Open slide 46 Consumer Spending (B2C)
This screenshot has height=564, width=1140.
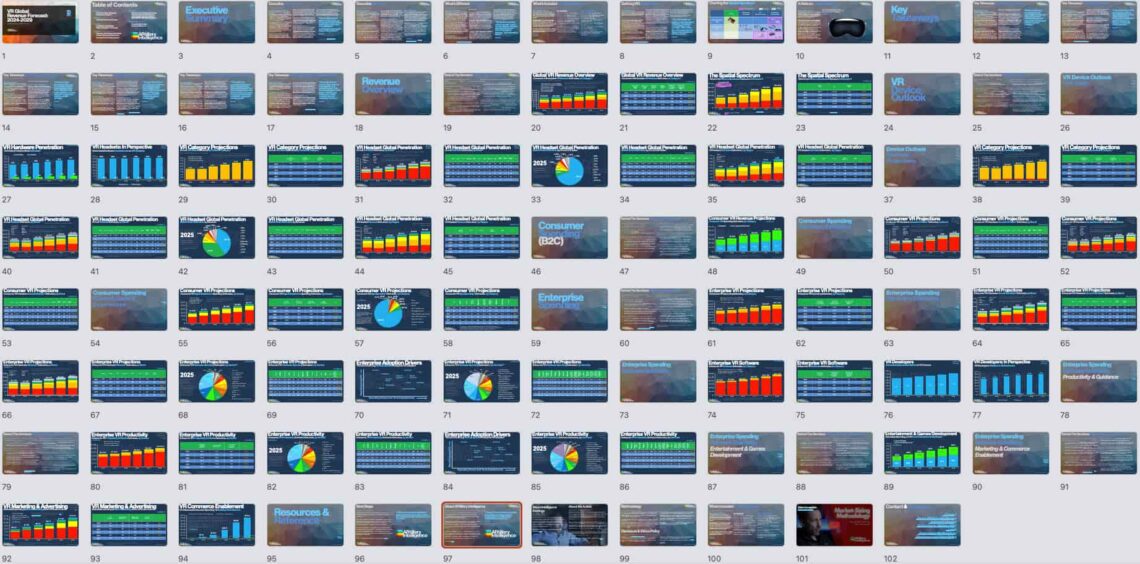pos(569,238)
